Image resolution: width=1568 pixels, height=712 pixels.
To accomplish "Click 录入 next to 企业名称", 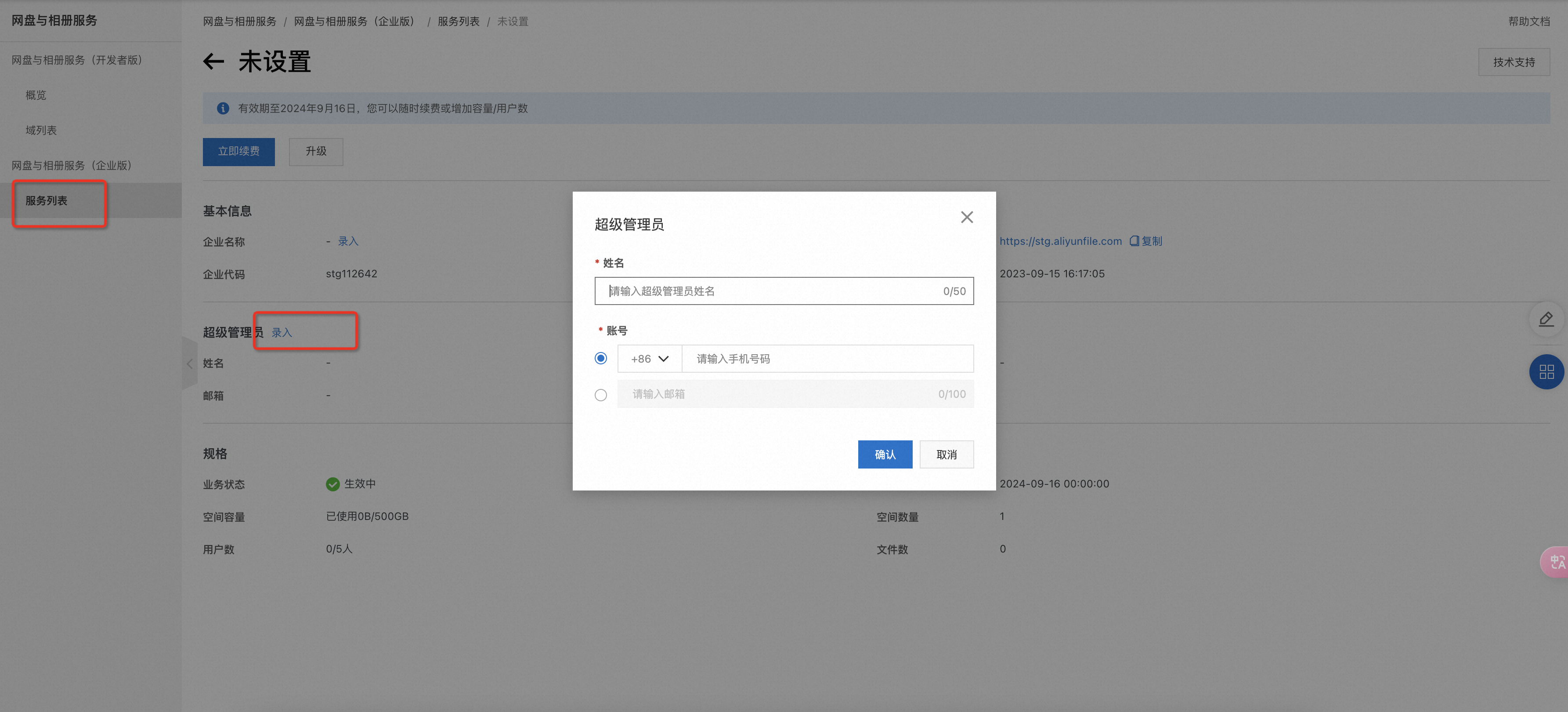I will (348, 241).
